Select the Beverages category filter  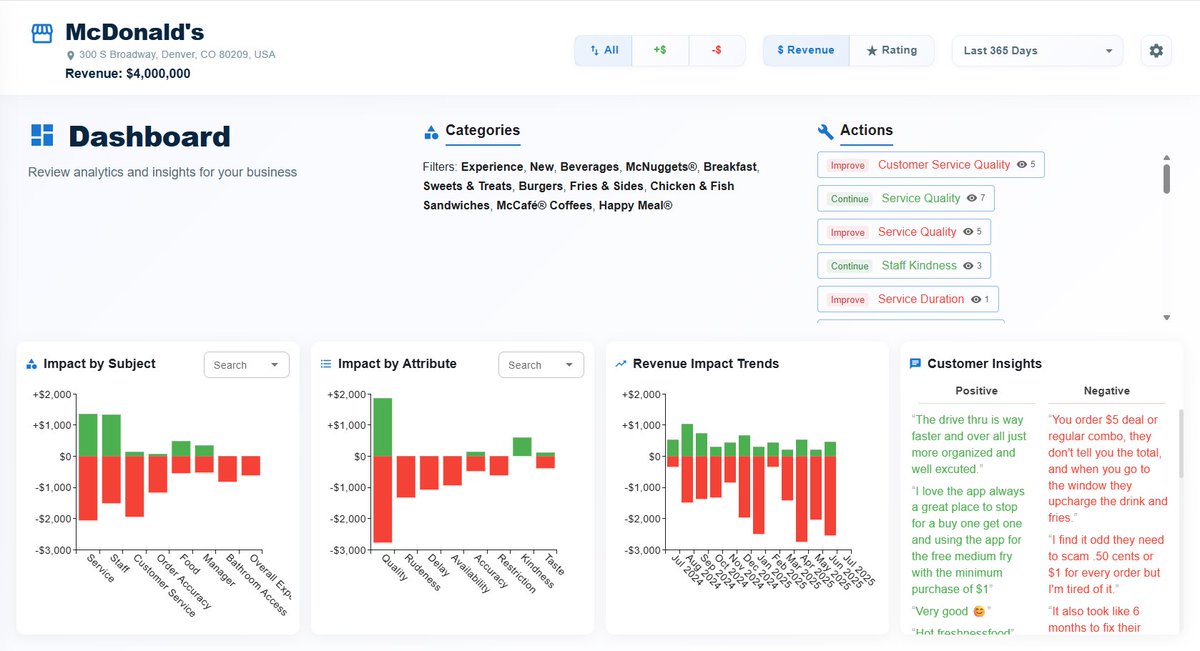pos(589,167)
